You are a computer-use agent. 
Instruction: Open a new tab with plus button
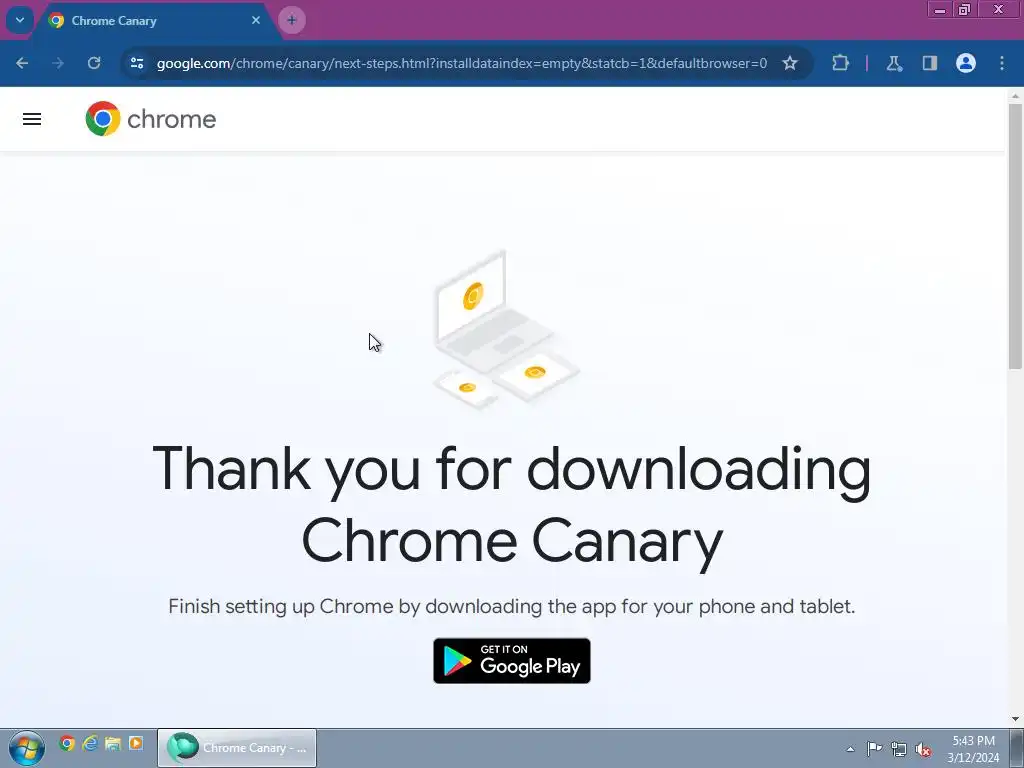tap(292, 20)
